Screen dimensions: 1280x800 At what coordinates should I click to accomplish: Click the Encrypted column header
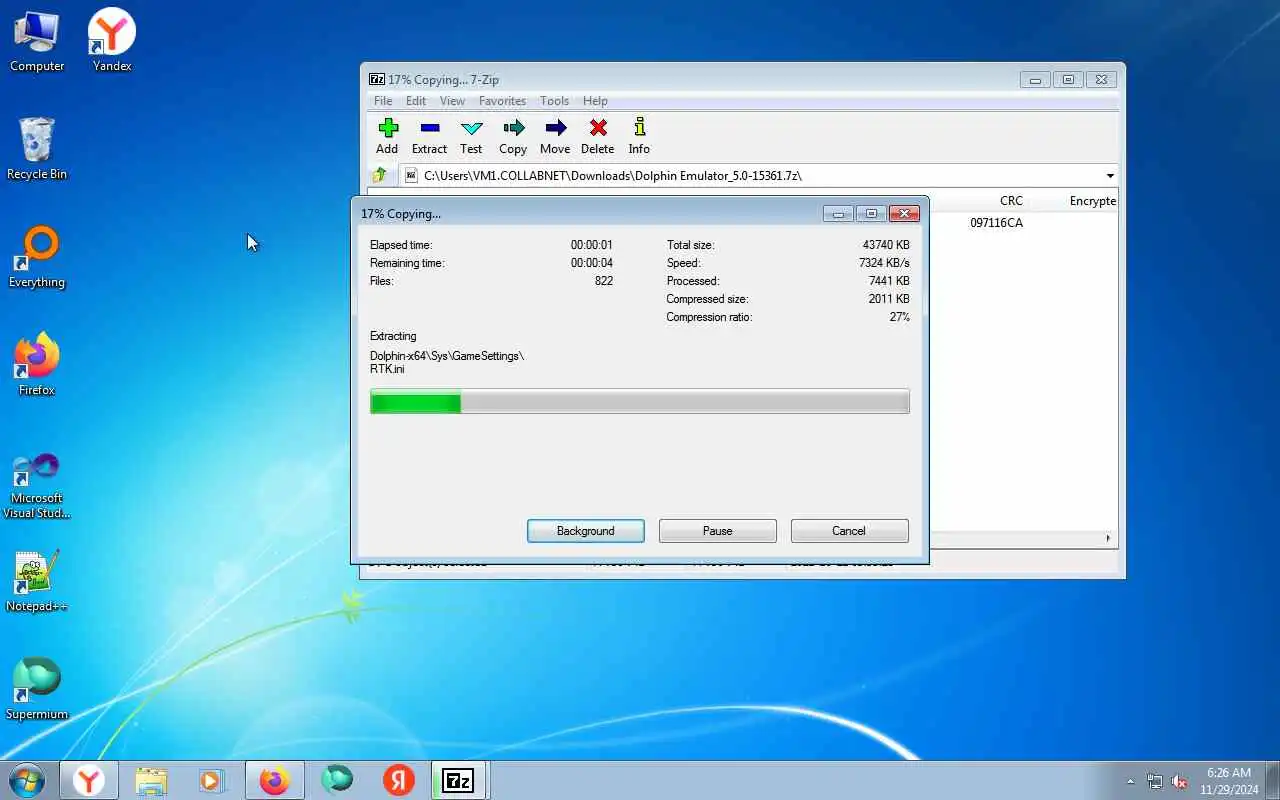click(x=1092, y=201)
